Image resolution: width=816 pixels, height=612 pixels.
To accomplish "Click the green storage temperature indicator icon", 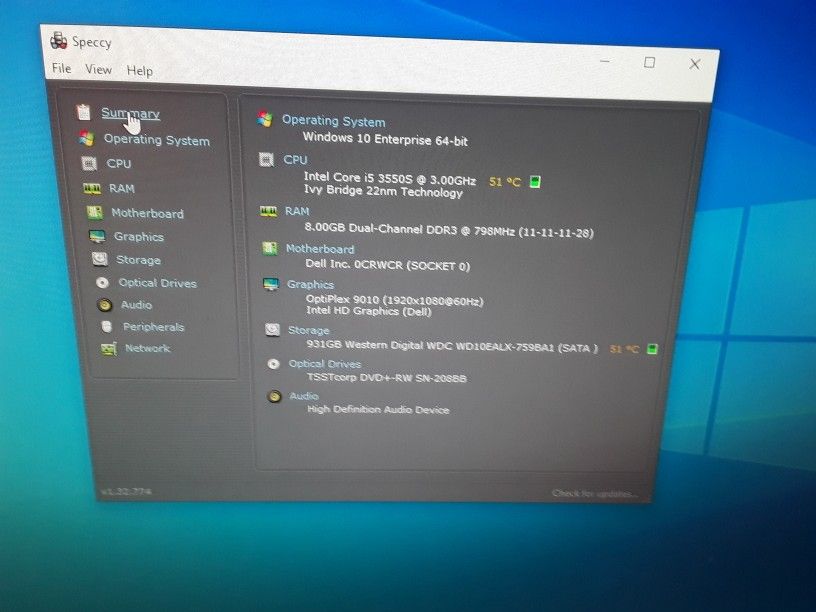I will (652, 349).
